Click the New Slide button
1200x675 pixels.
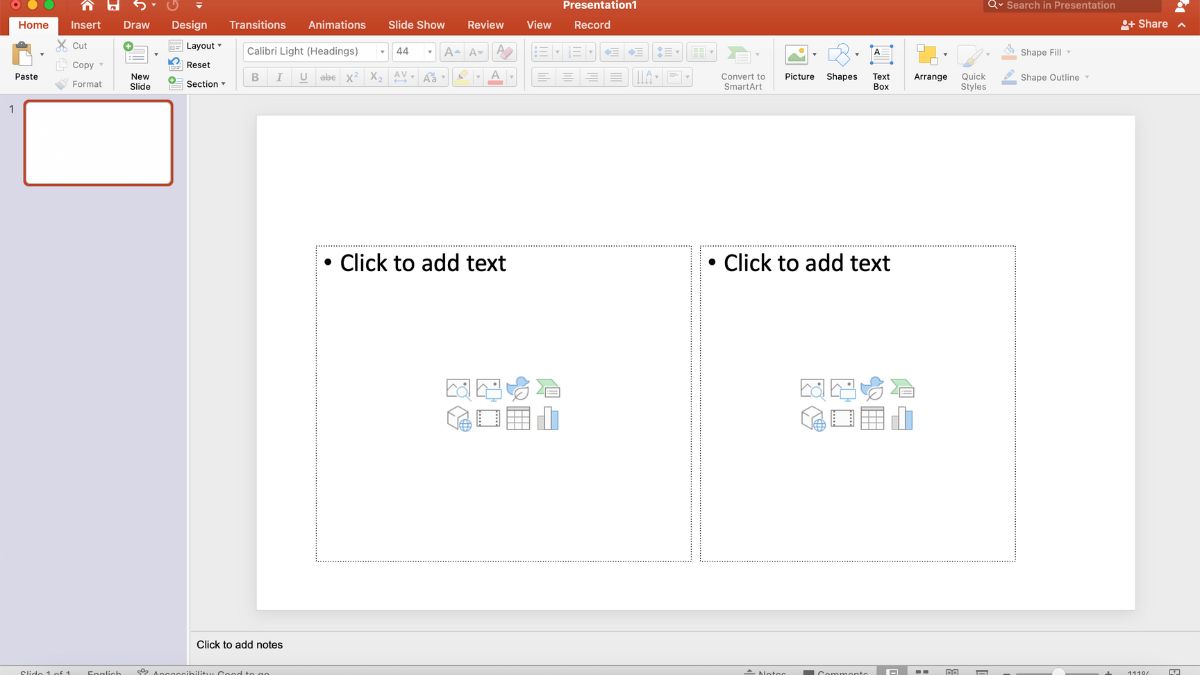point(138,63)
